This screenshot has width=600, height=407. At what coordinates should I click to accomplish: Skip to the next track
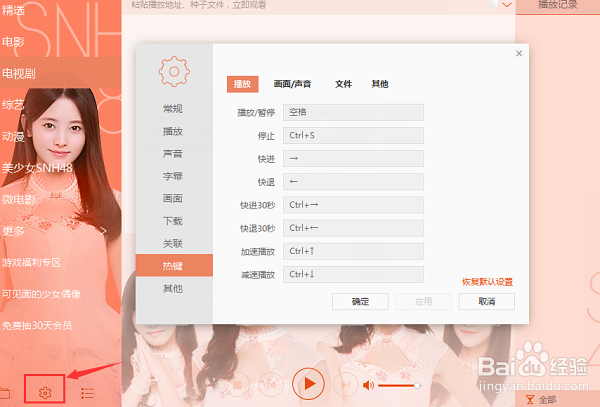click(x=345, y=384)
